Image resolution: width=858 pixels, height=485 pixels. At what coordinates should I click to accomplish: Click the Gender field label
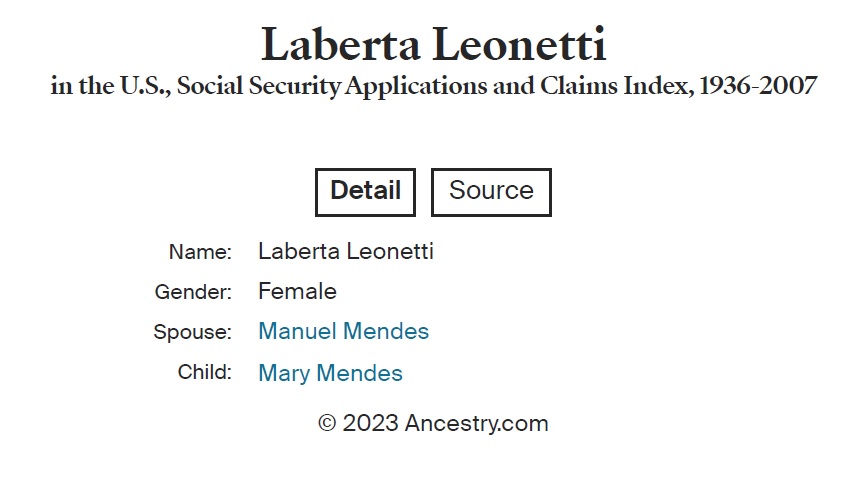[x=193, y=292]
